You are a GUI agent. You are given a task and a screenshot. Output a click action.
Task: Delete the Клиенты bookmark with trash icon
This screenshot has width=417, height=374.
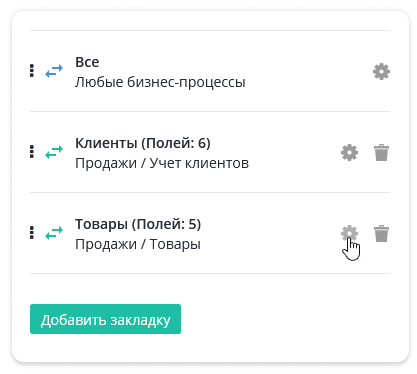pyautogui.click(x=381, y=153)
